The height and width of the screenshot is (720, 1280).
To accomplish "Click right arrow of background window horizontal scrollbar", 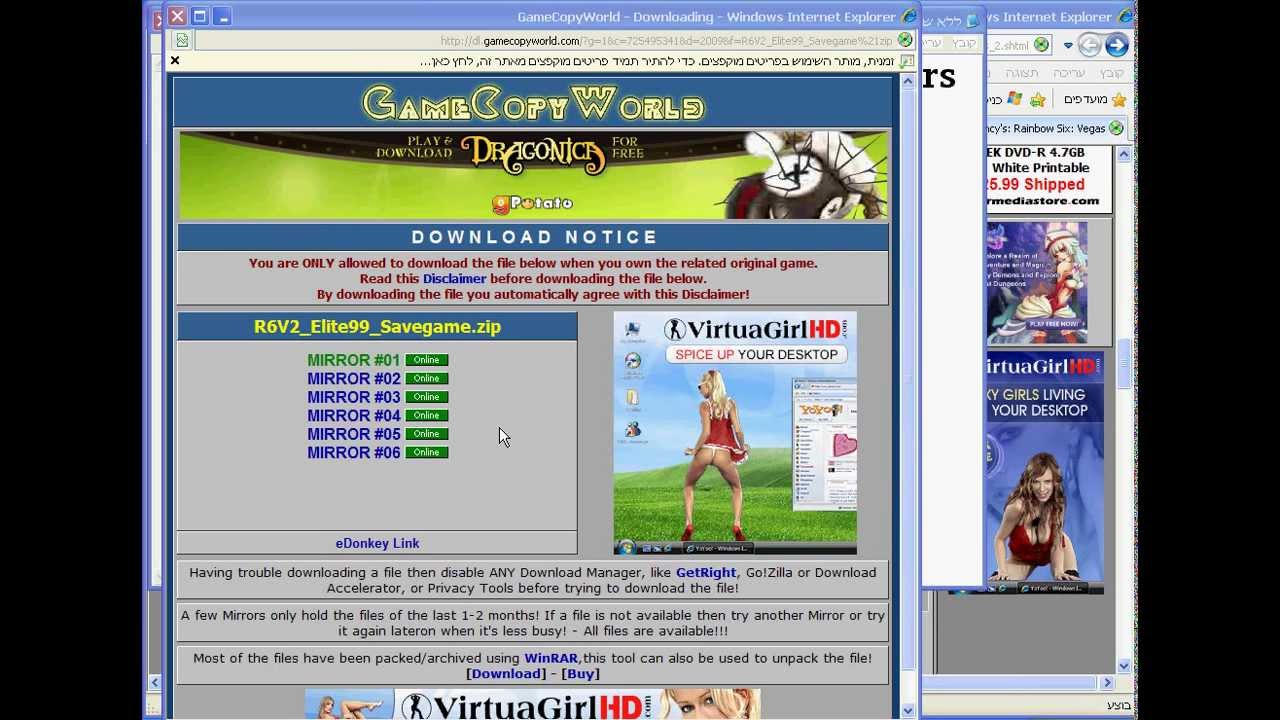I will coord(1107,683).
